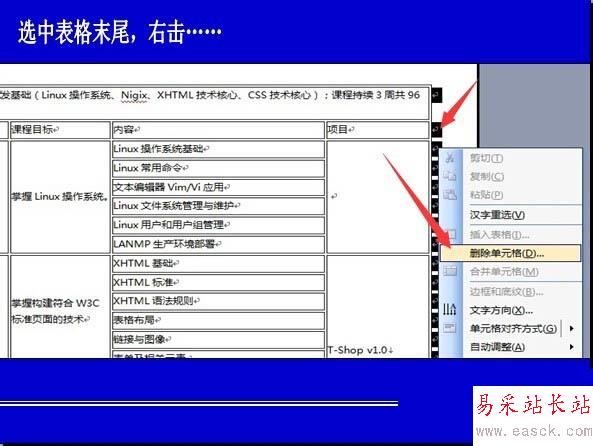Click the LANMP 生产环境部署 cell
593x446 pixels.
coord(218,244)
